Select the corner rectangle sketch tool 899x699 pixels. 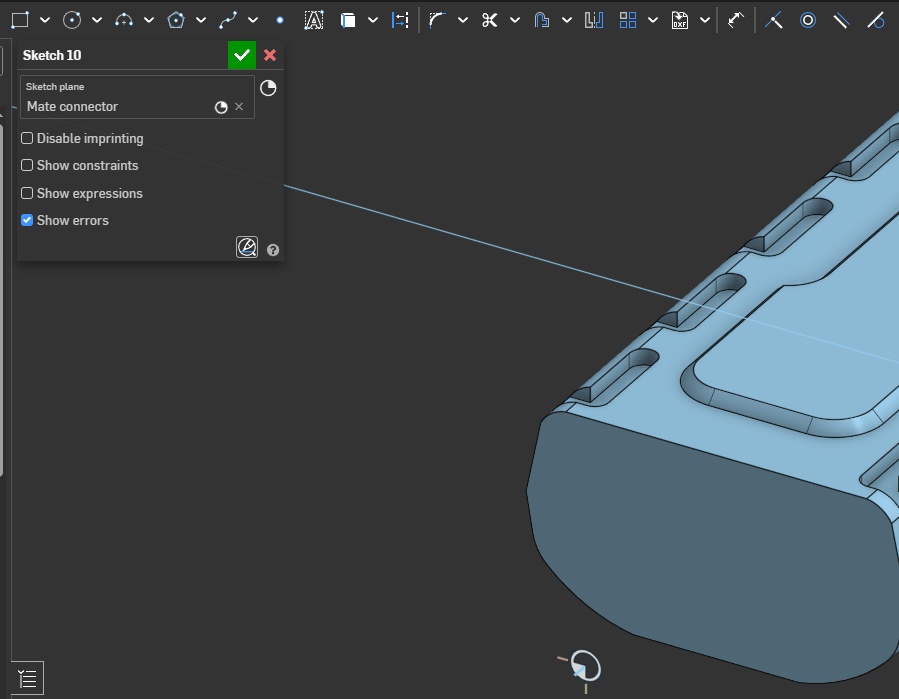[21, 20]
